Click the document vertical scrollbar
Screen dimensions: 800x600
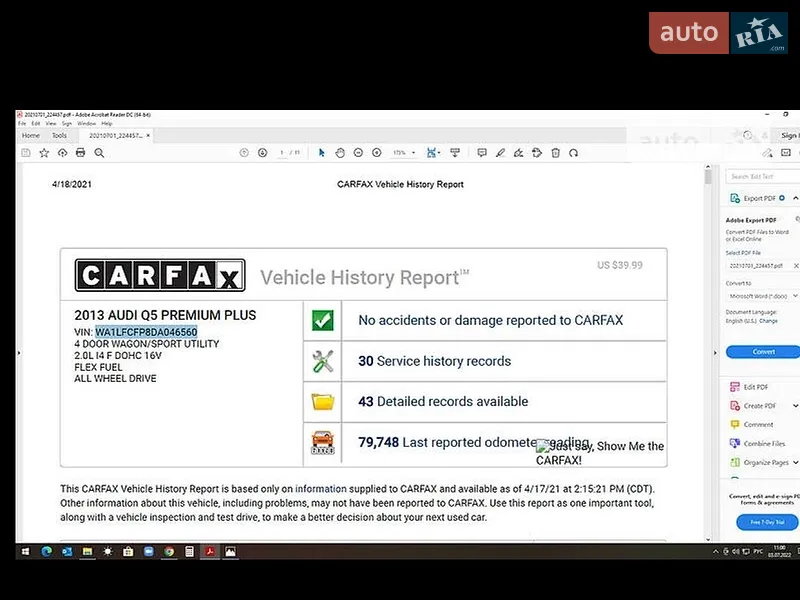[708, 352]
